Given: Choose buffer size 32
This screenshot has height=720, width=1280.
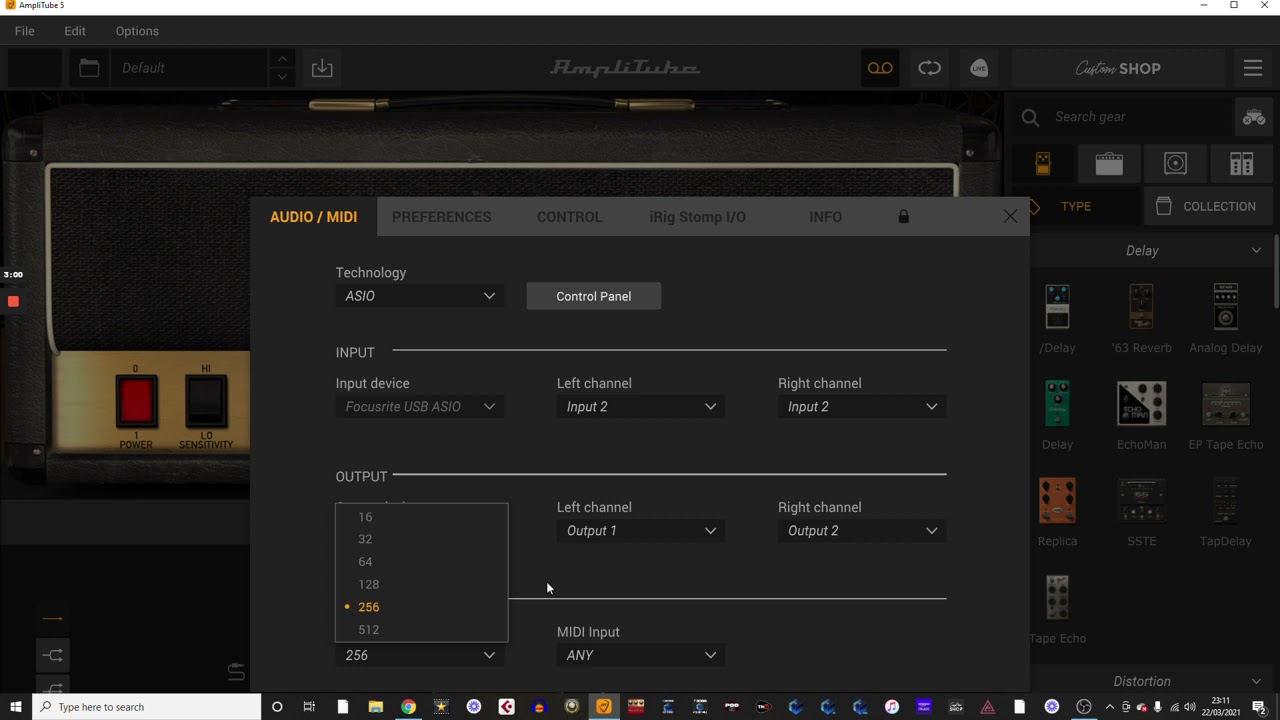Looking at the screenshot, I should (421, 539).
